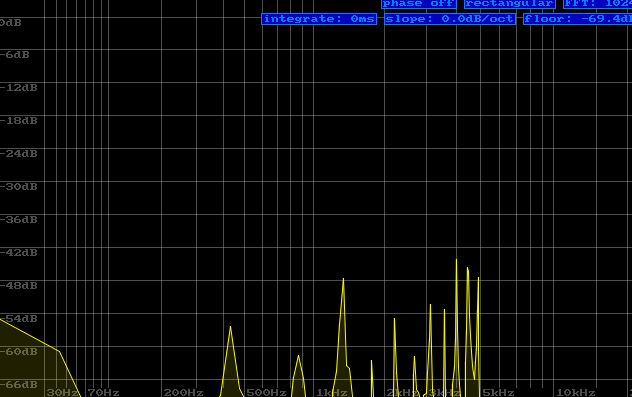Adjust the 'integrate: 0ms' setting

[319, 19]
